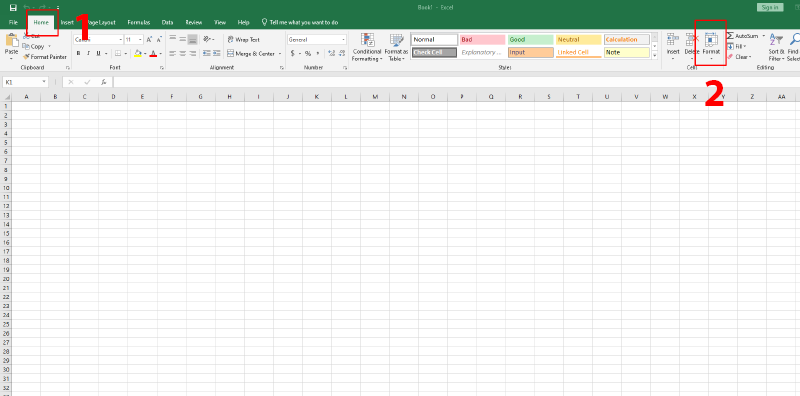Click the text Orientation icon
This screenshot has height=396, width=800.
[x=207, y=39]
